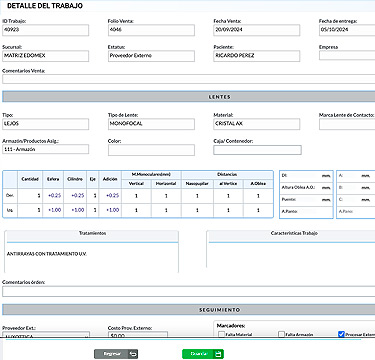Image resolution: width=375 pixels, height=360 pixels.
Task: Click the Armazón/Productos Asig. field
Action: point(46,149)
